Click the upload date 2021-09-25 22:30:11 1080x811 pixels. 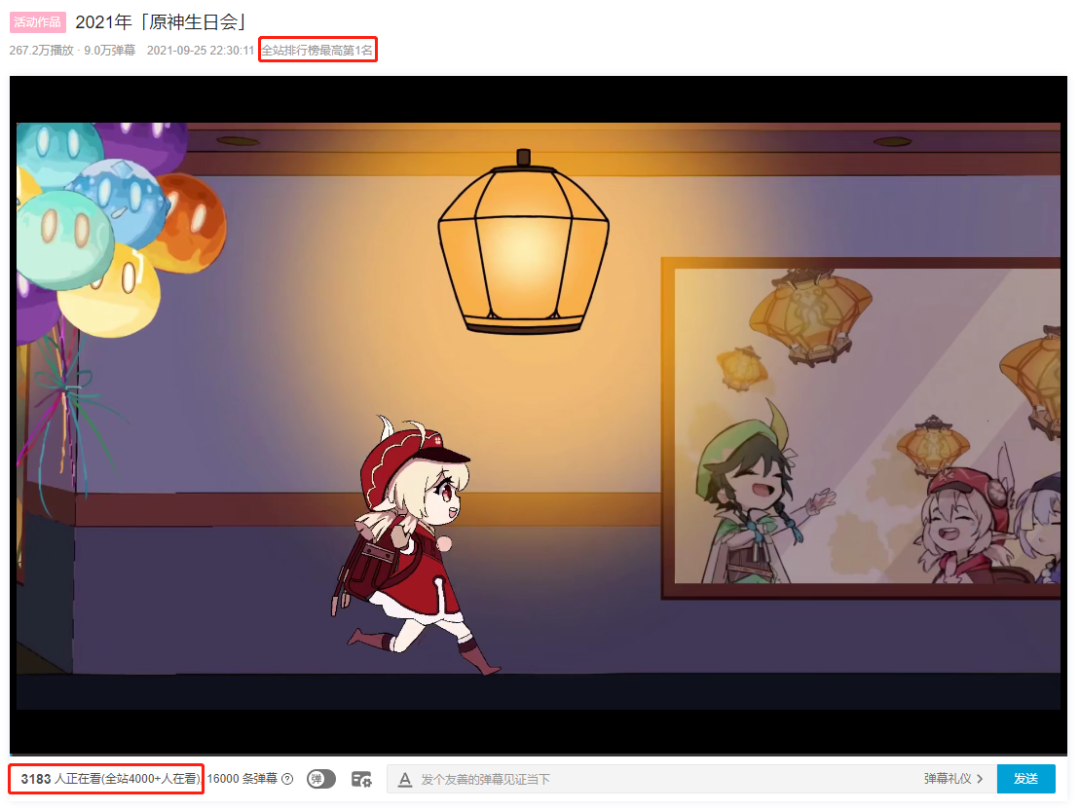click(x=200, y=50)
